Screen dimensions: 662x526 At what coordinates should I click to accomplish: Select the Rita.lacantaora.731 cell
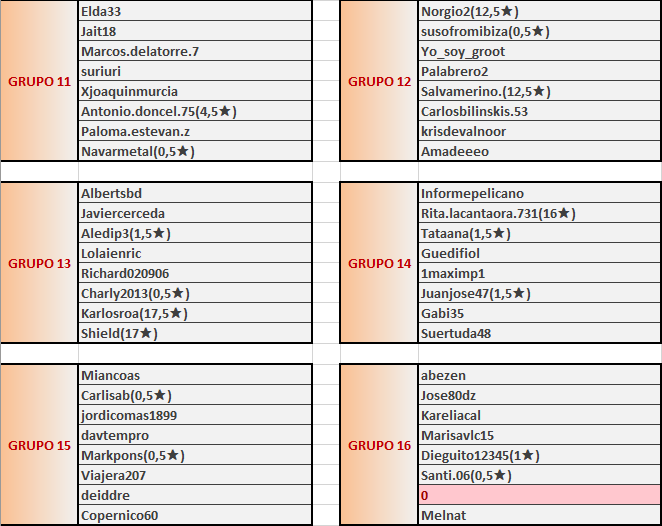(538, 213)
